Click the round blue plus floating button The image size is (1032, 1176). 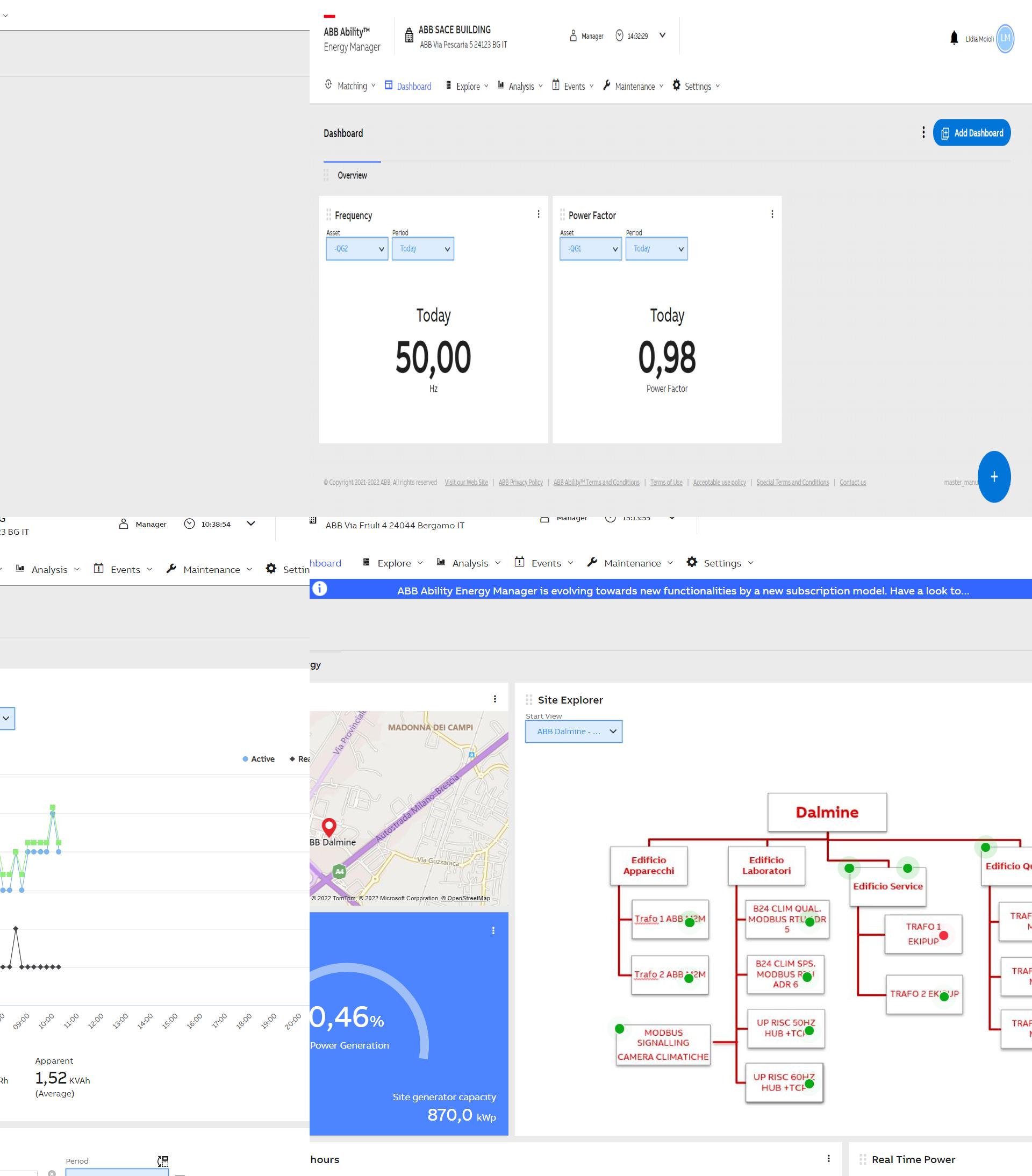[994, 476]
